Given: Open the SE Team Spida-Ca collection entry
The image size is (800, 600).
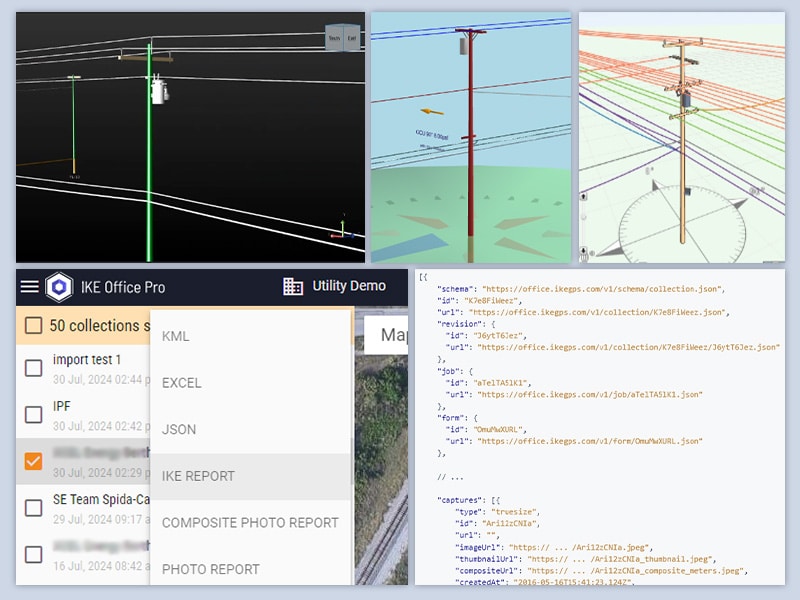Looking at the screenshot, I should [x=100, y=499].
